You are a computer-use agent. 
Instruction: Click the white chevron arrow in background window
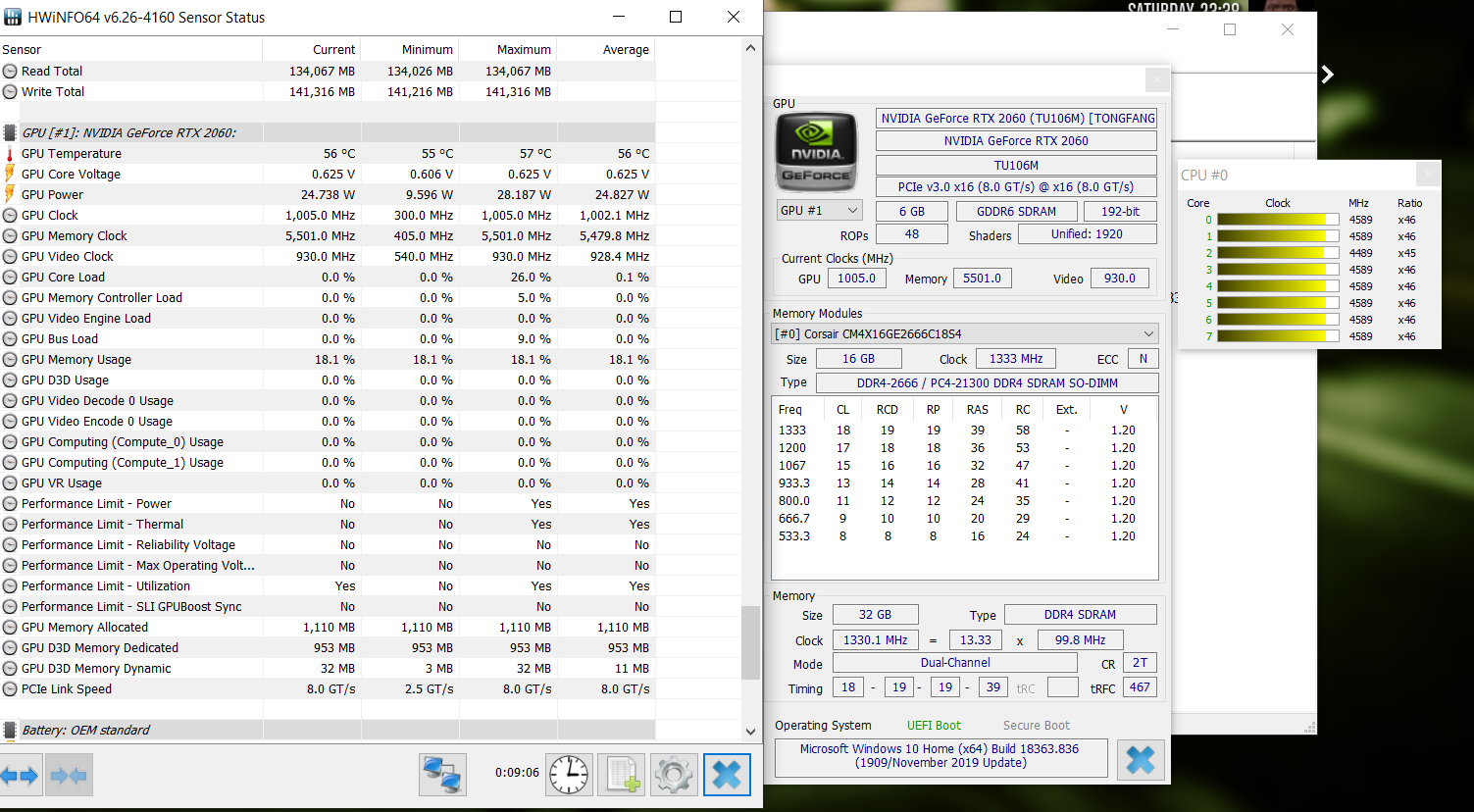(x=1327, y=75)
